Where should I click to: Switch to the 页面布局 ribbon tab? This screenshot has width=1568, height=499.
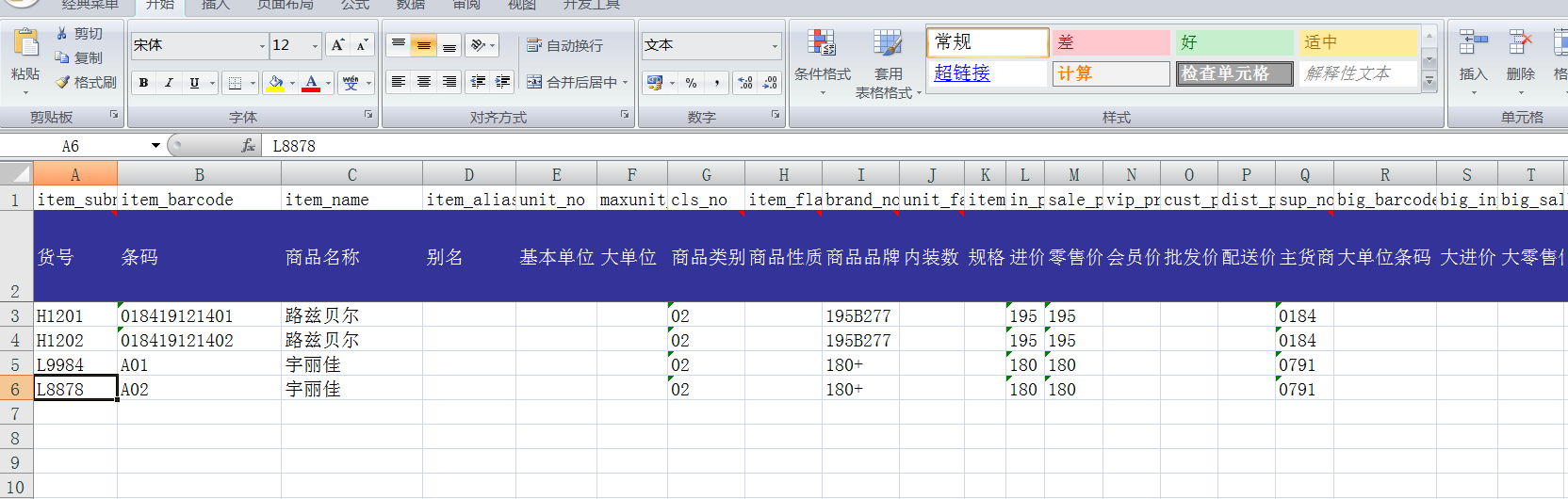click(x=286, y=5)
